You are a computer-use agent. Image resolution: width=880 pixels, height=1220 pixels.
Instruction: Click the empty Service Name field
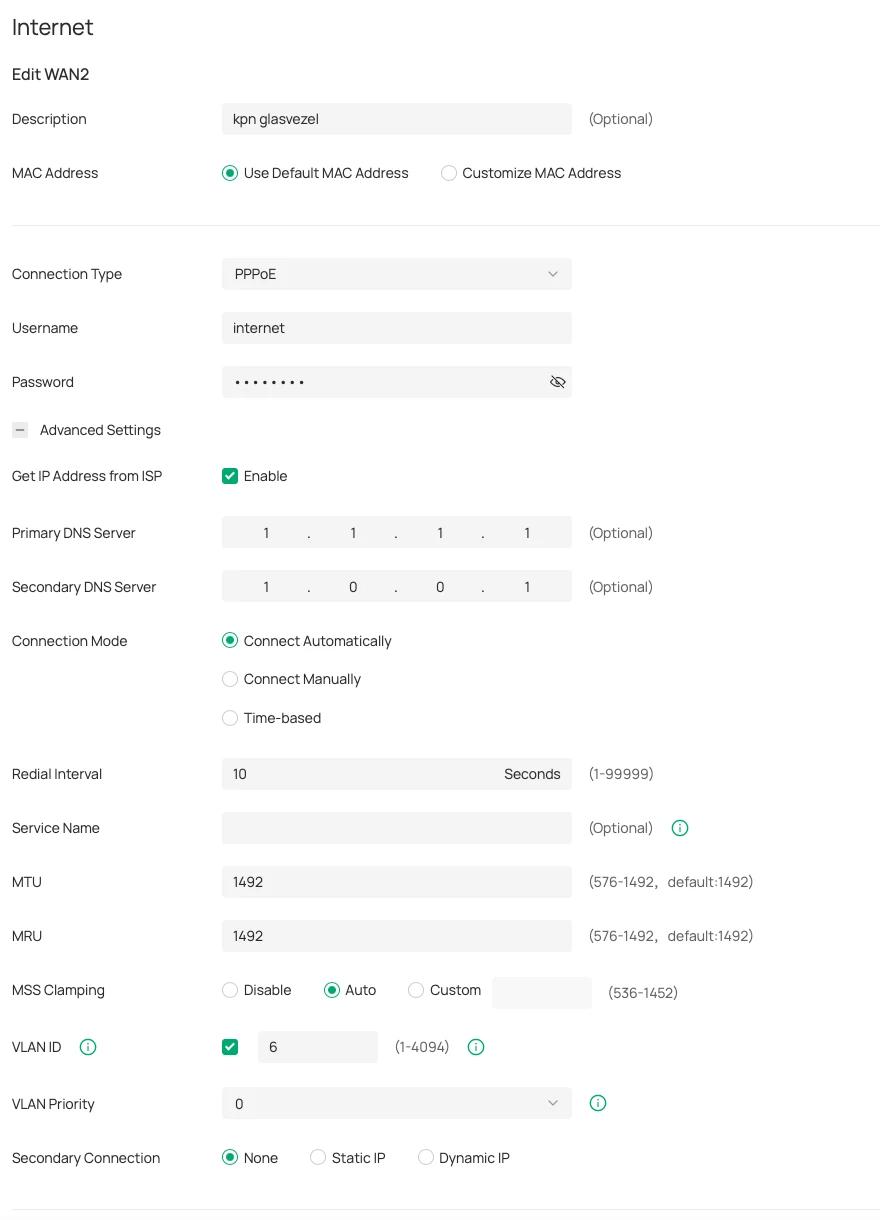(397, 828)
